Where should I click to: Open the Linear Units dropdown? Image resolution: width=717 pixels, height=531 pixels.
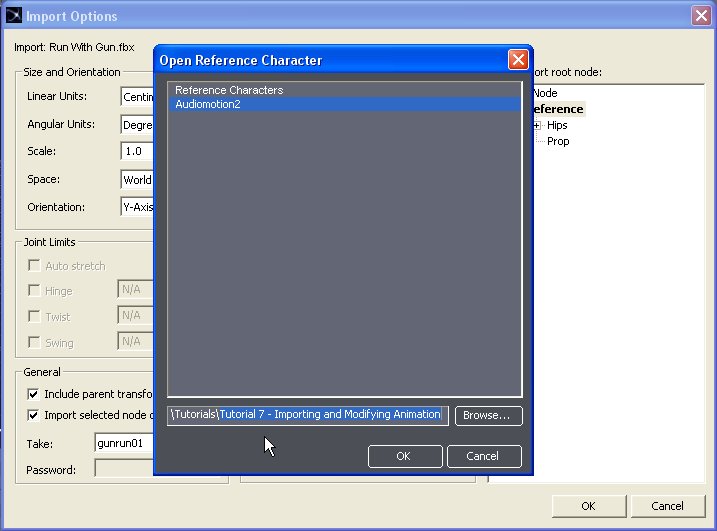coord(137,97)
